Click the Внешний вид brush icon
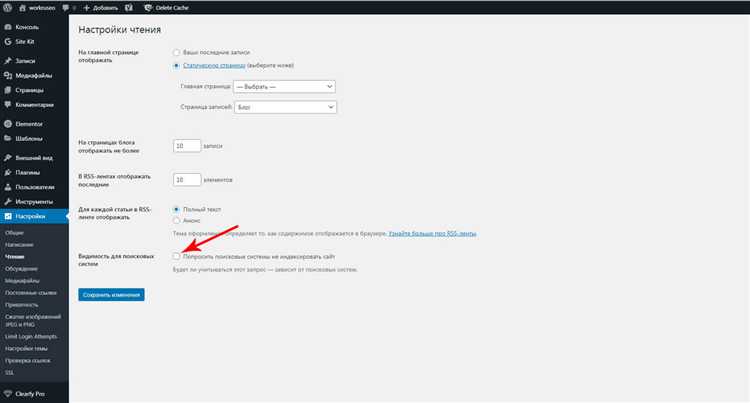The image size is (750, 403). 8,158
